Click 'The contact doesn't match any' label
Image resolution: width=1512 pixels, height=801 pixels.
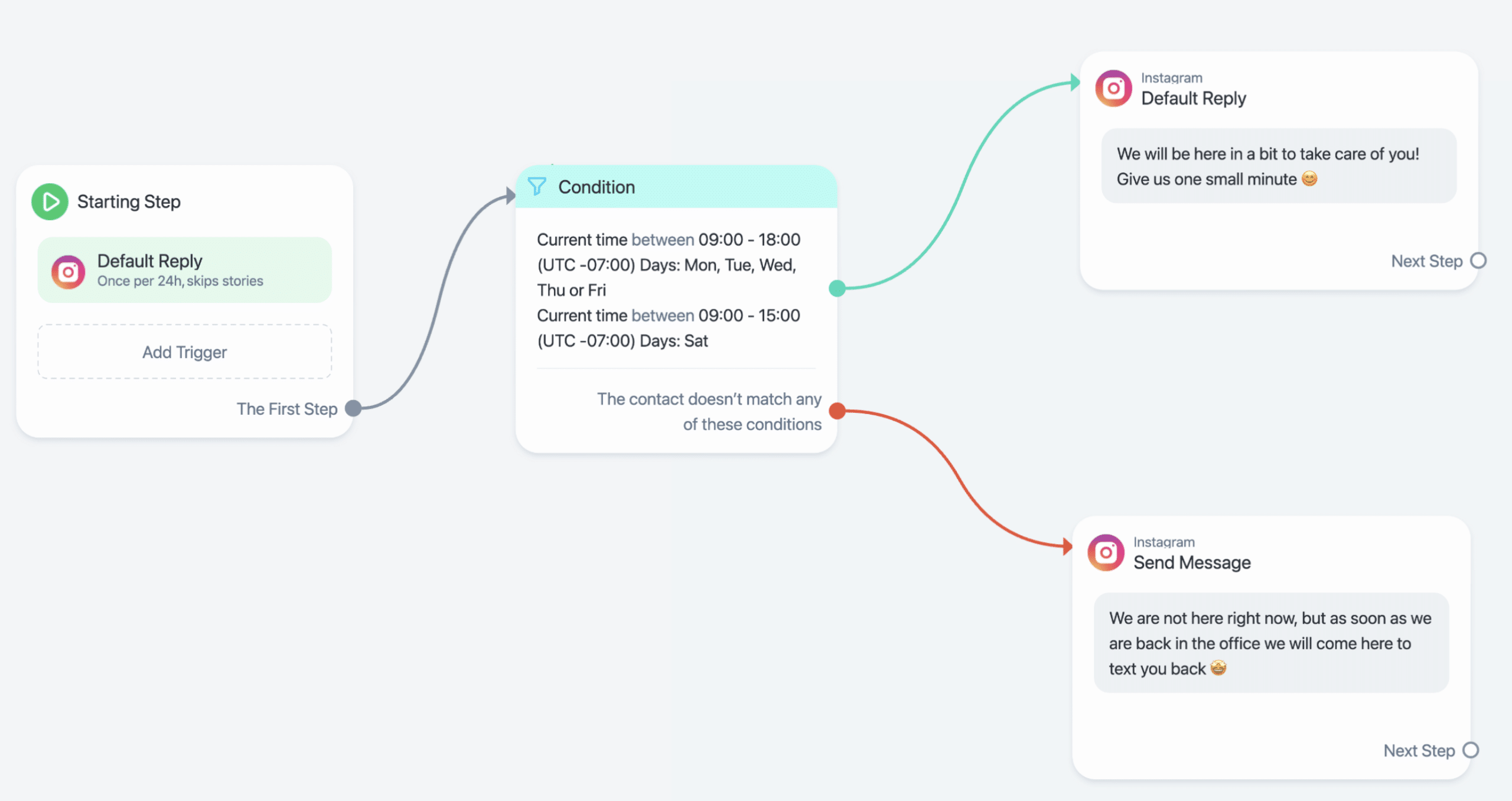click(x=709, y=399)
